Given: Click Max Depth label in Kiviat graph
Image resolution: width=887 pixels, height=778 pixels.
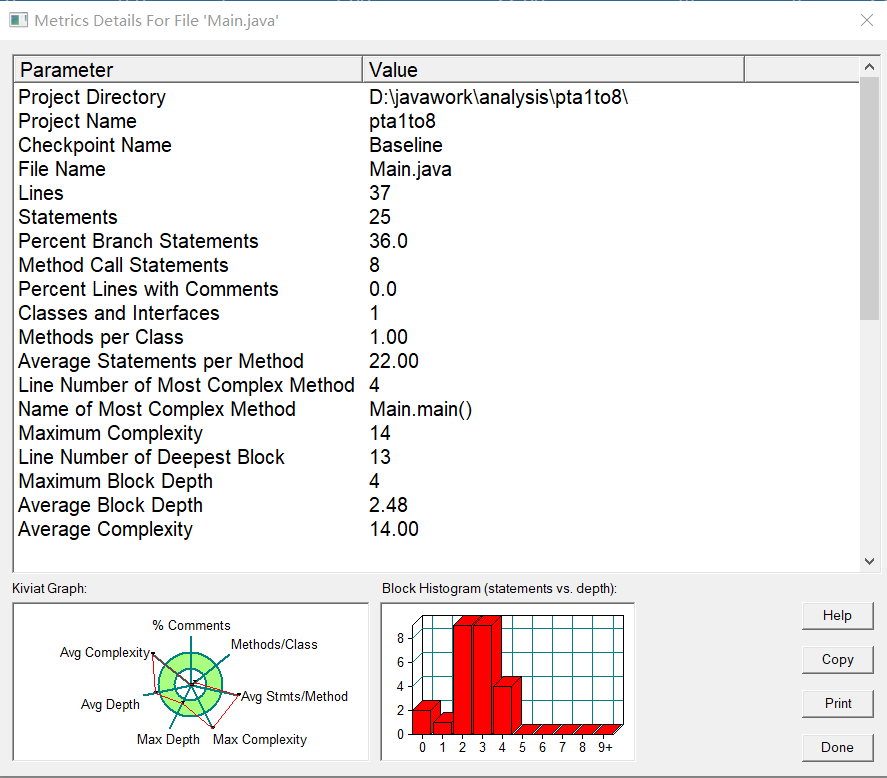Looking at the screenshot, I should pos(168,740).
